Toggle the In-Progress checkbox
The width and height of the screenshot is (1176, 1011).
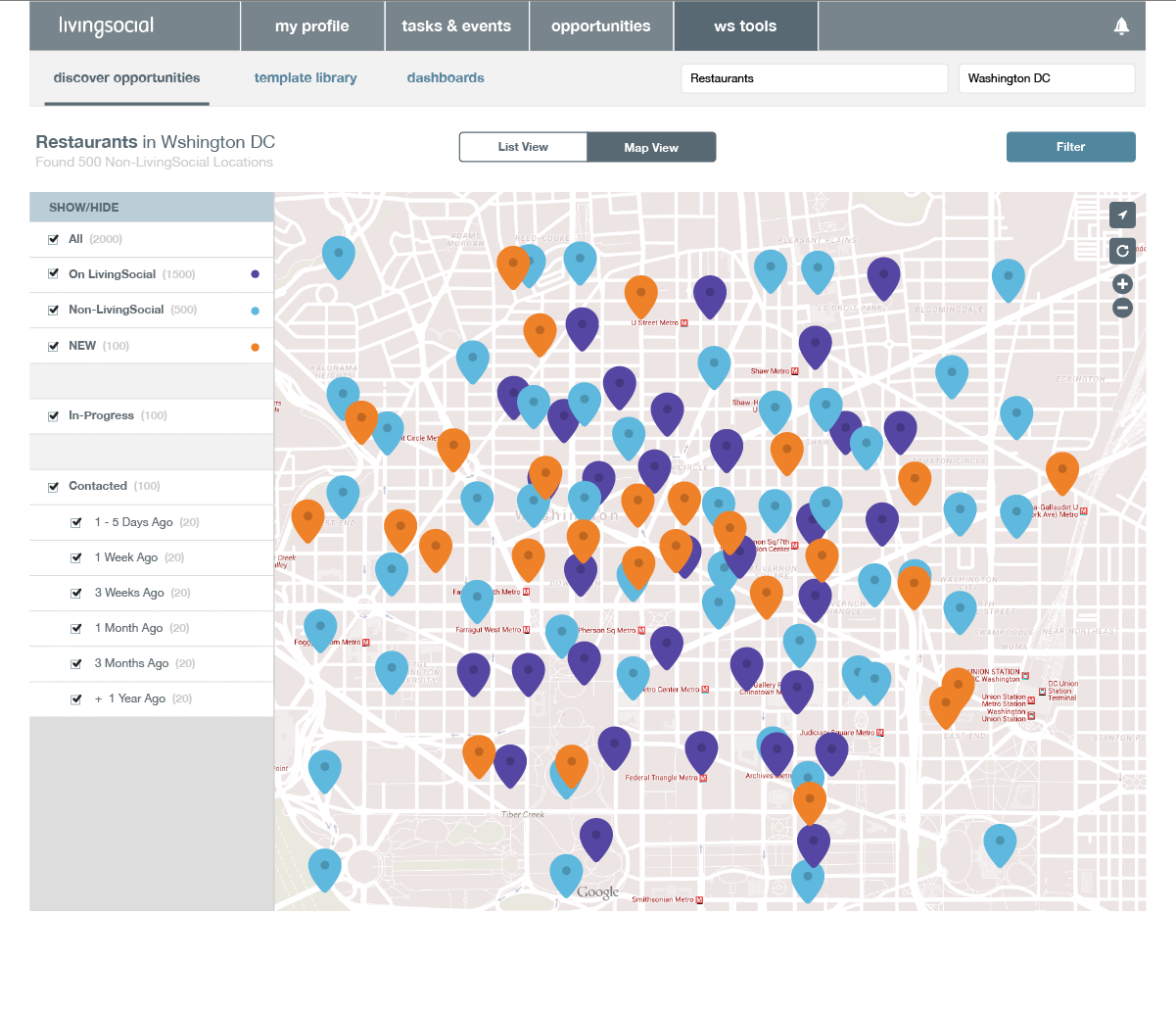(54, 415)
